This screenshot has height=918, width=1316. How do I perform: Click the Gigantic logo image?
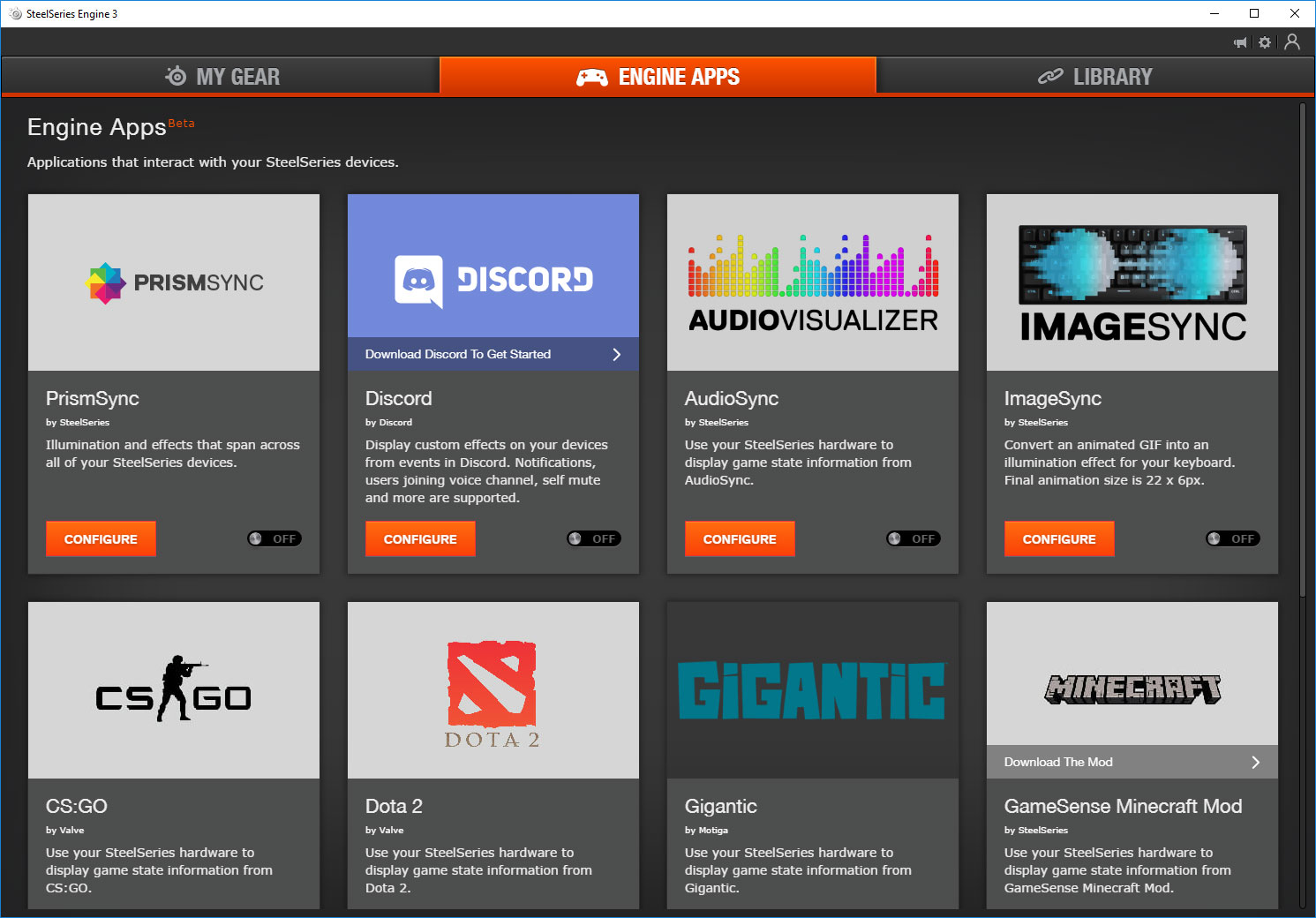pyautogui.click(x=812, y=689)
